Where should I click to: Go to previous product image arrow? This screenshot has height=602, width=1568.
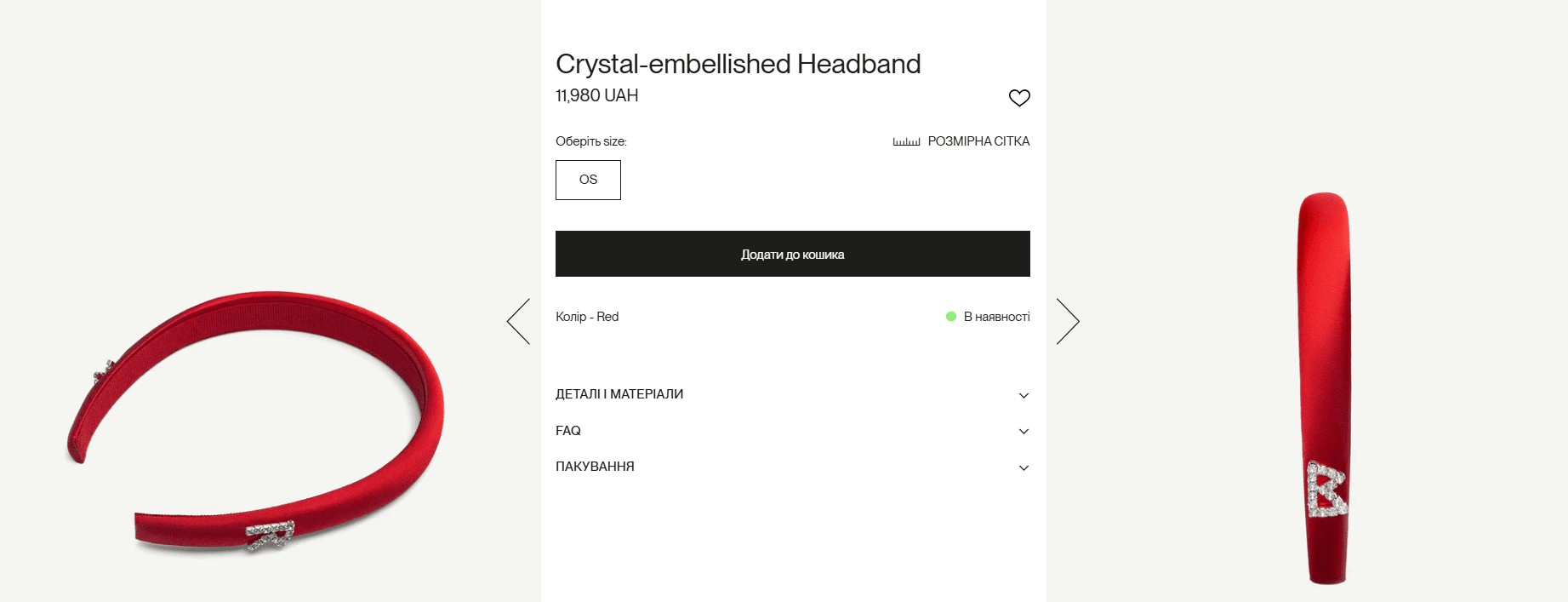[x=519, y=321]
